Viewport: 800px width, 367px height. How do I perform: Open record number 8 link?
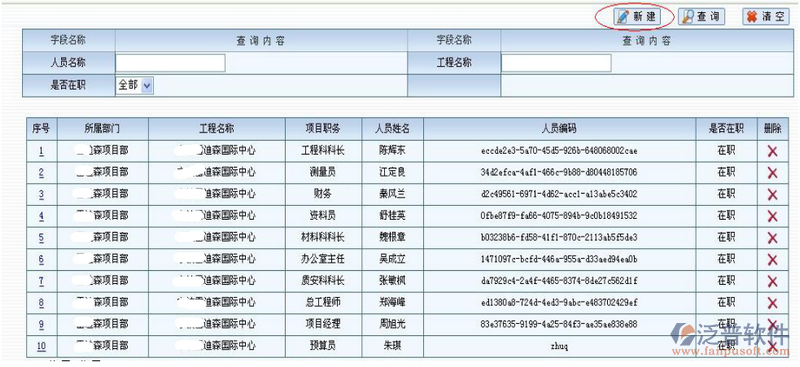point(41,303)
